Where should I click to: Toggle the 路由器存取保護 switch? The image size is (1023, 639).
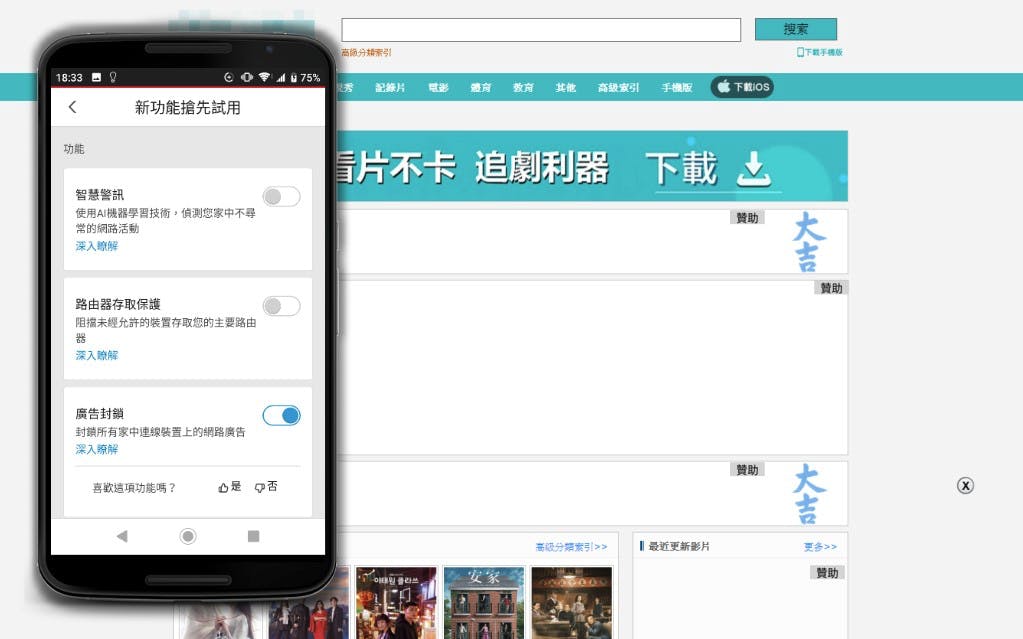[281, 306]
